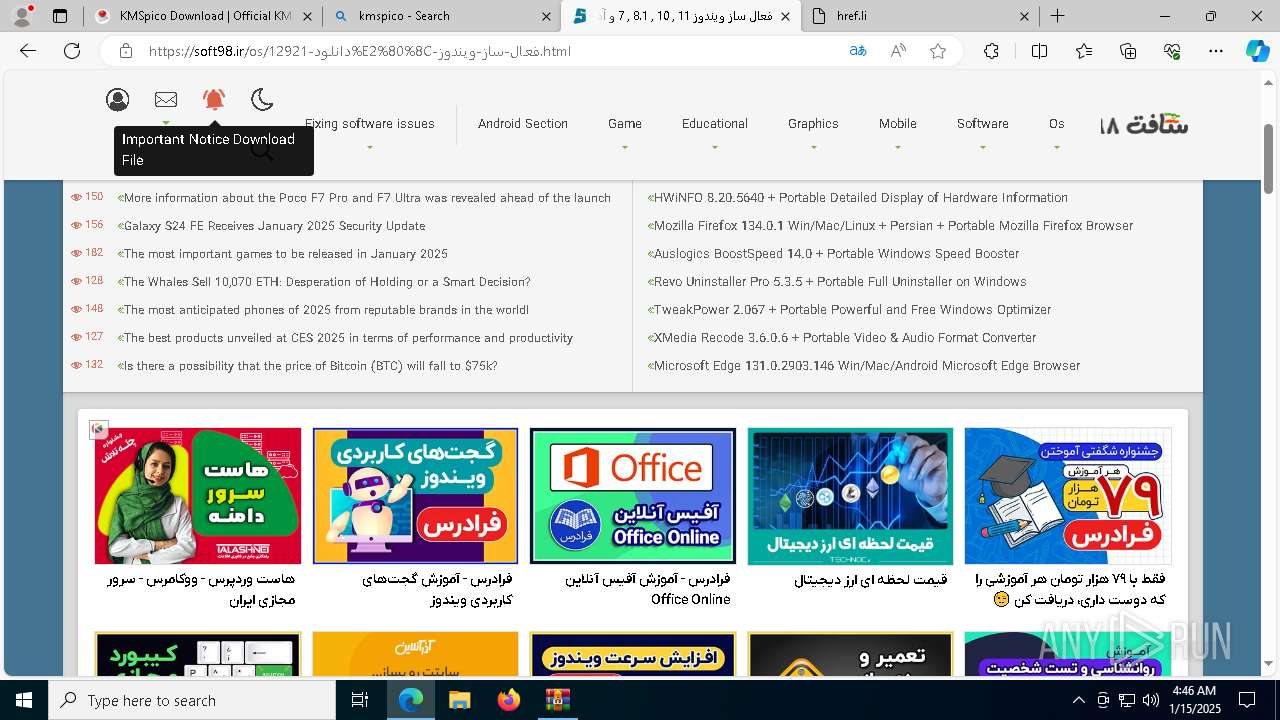Read Poco F7 Pro and F7 Ultra news
The width and height of the screenshot is (1280, 720).
(366, 198)
